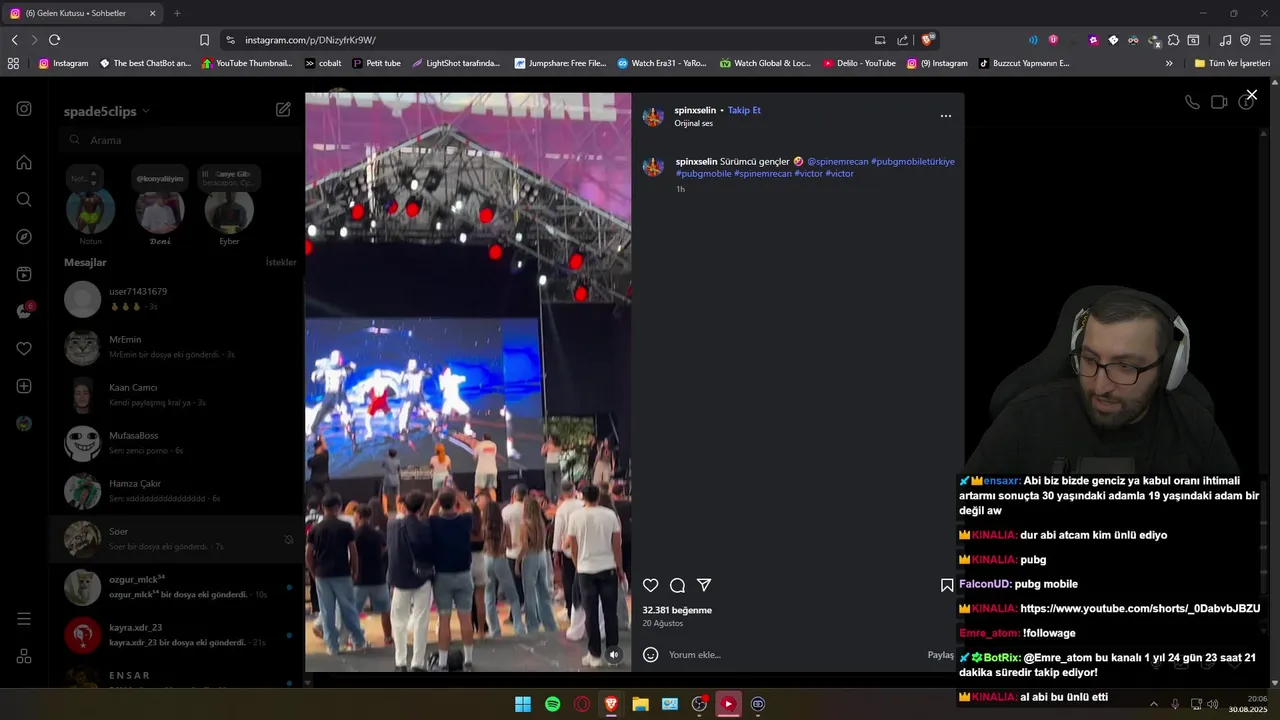Click the 32.381 beğenme likes count
Image resolution: width=1280 pixels, height=720 pixels.
tap(677, 610)
